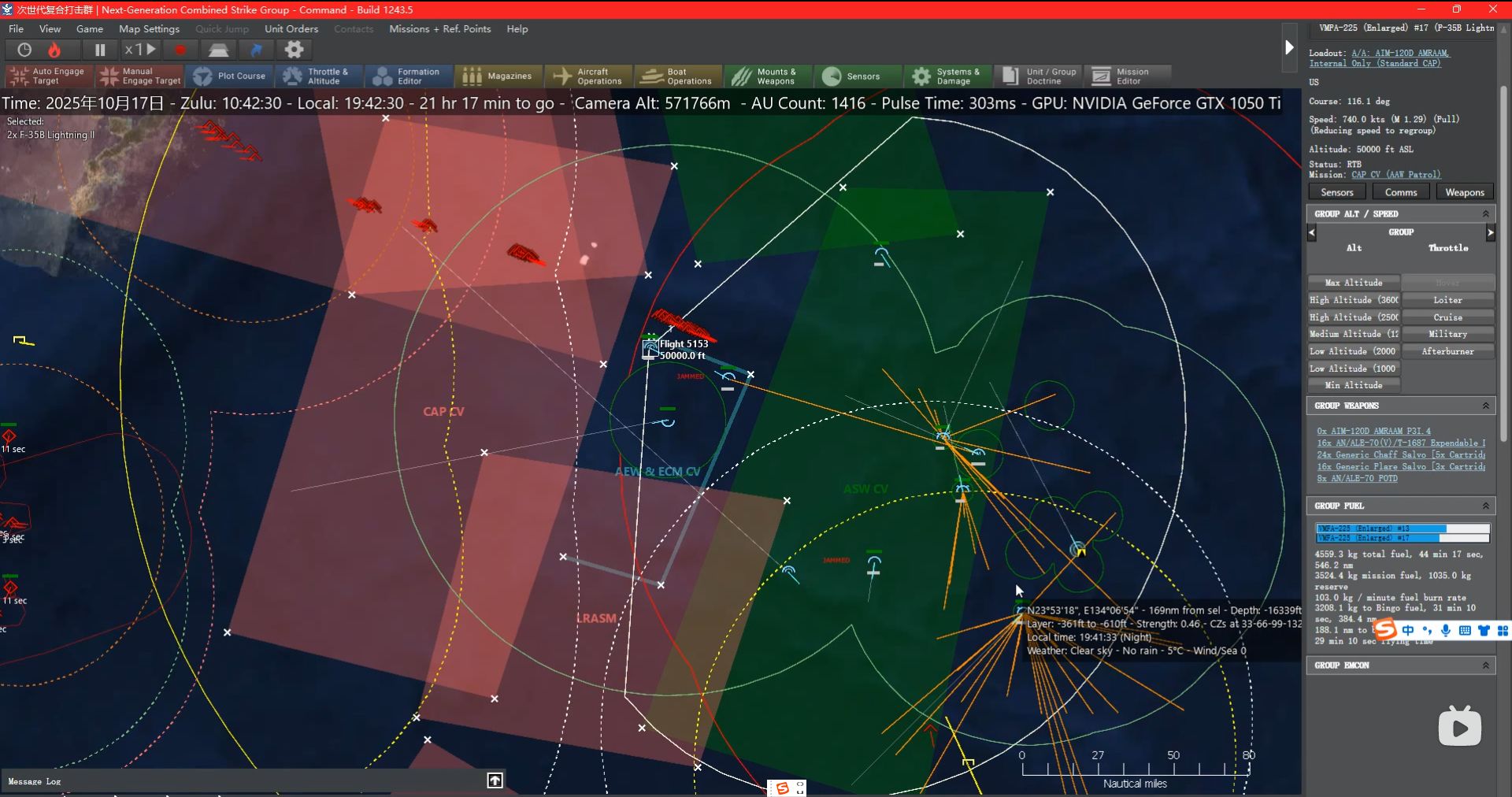Open Systems & Damage
The width and height of the screenshot is (1512, 797).
(x=947, y=76)
